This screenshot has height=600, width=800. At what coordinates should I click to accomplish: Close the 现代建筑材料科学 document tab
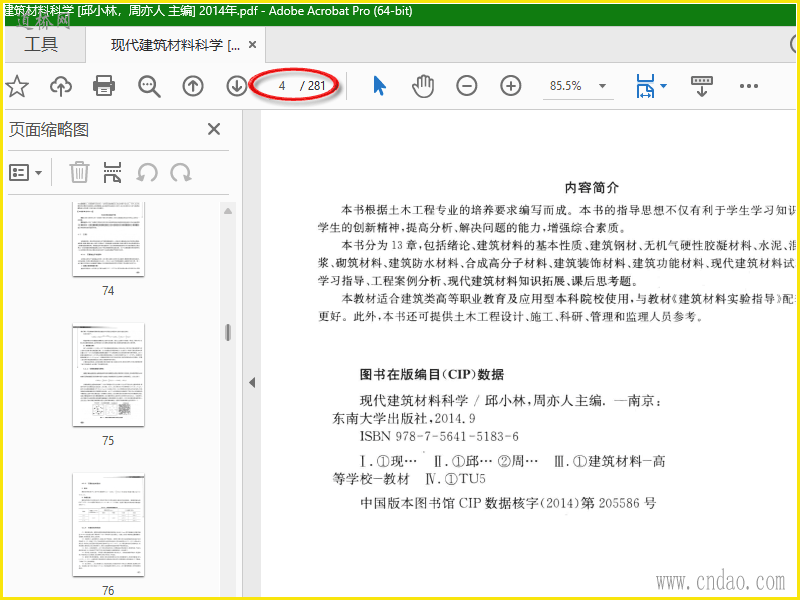coord(252,45)
